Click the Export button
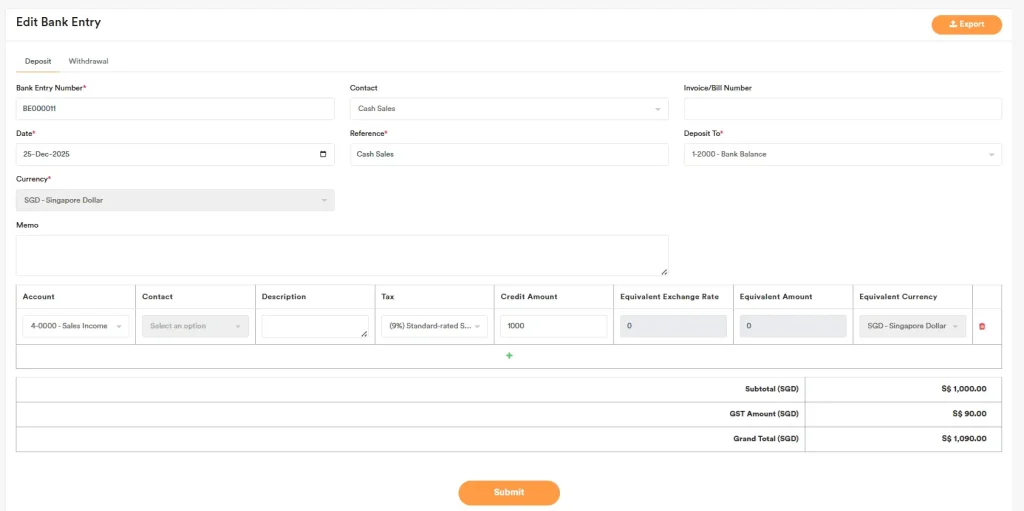Screen dimensions: 1024x511 966,24
